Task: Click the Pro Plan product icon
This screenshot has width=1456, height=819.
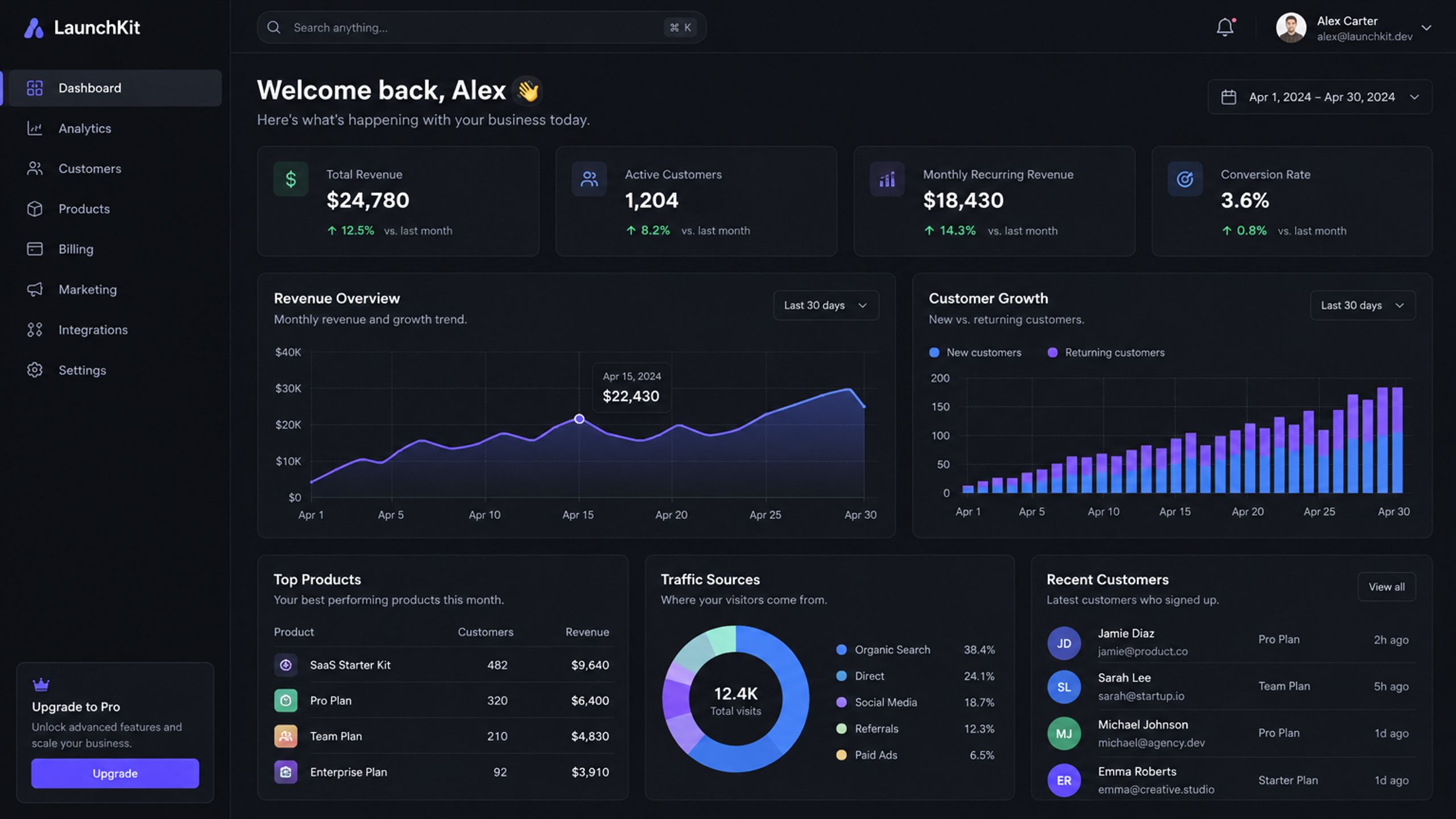Action: tap(286, 701)
